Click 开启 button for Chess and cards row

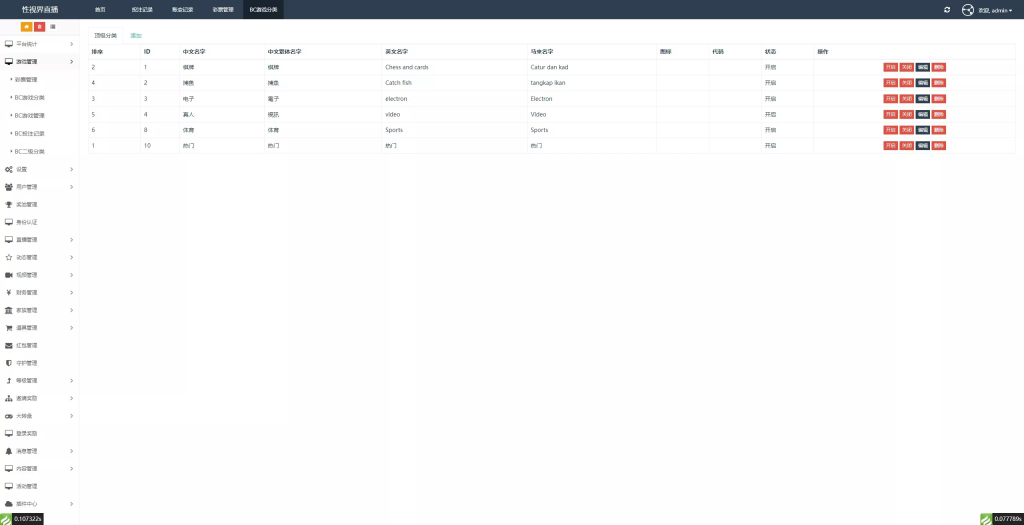890,67
